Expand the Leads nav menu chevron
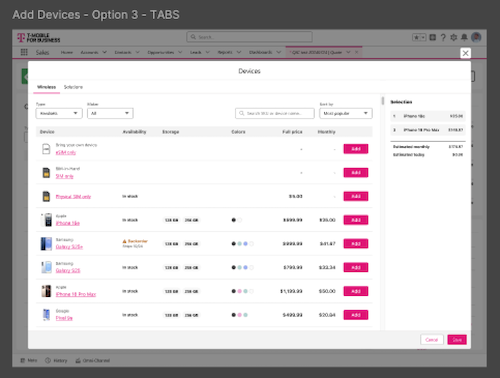Image resolution: width=500 pixels, height=378 pixels. tap(208, 52)
